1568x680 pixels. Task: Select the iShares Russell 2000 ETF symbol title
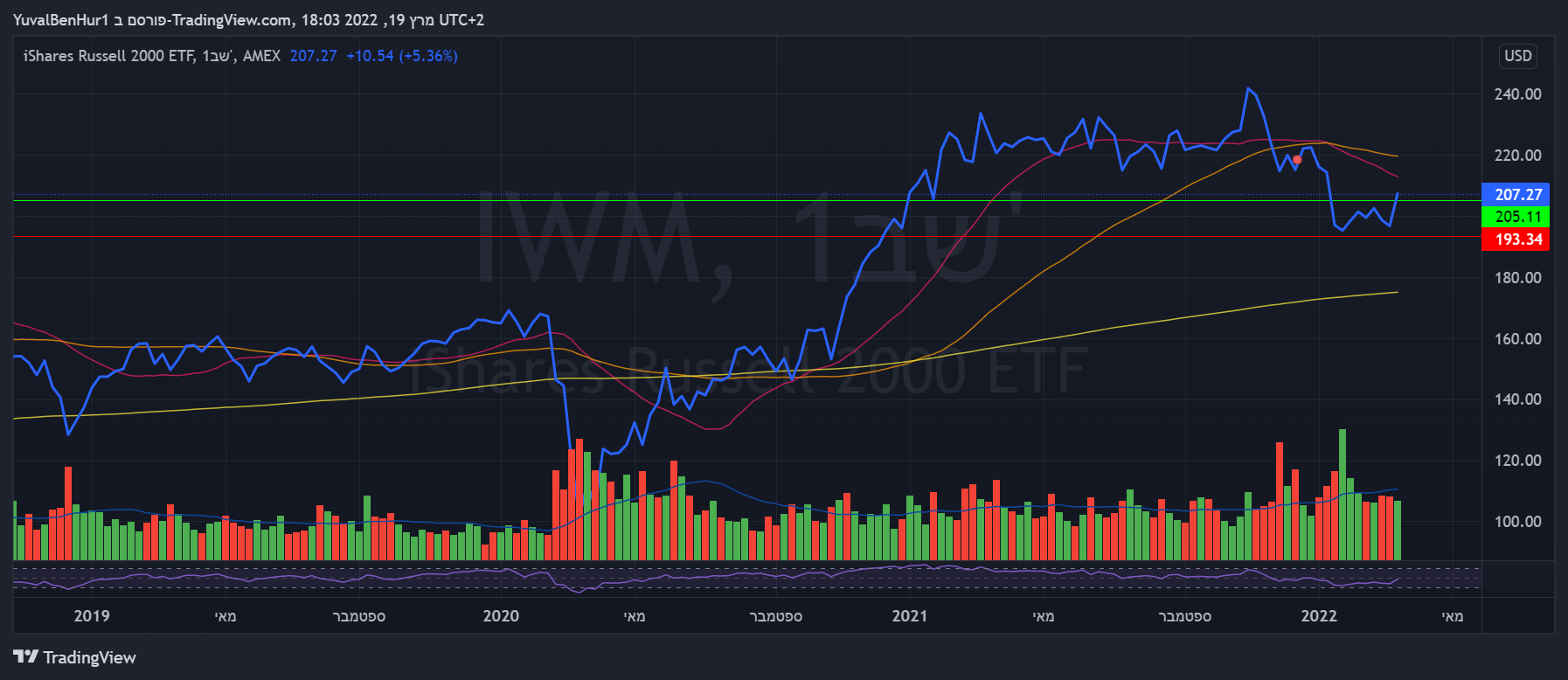pos(108,56)
